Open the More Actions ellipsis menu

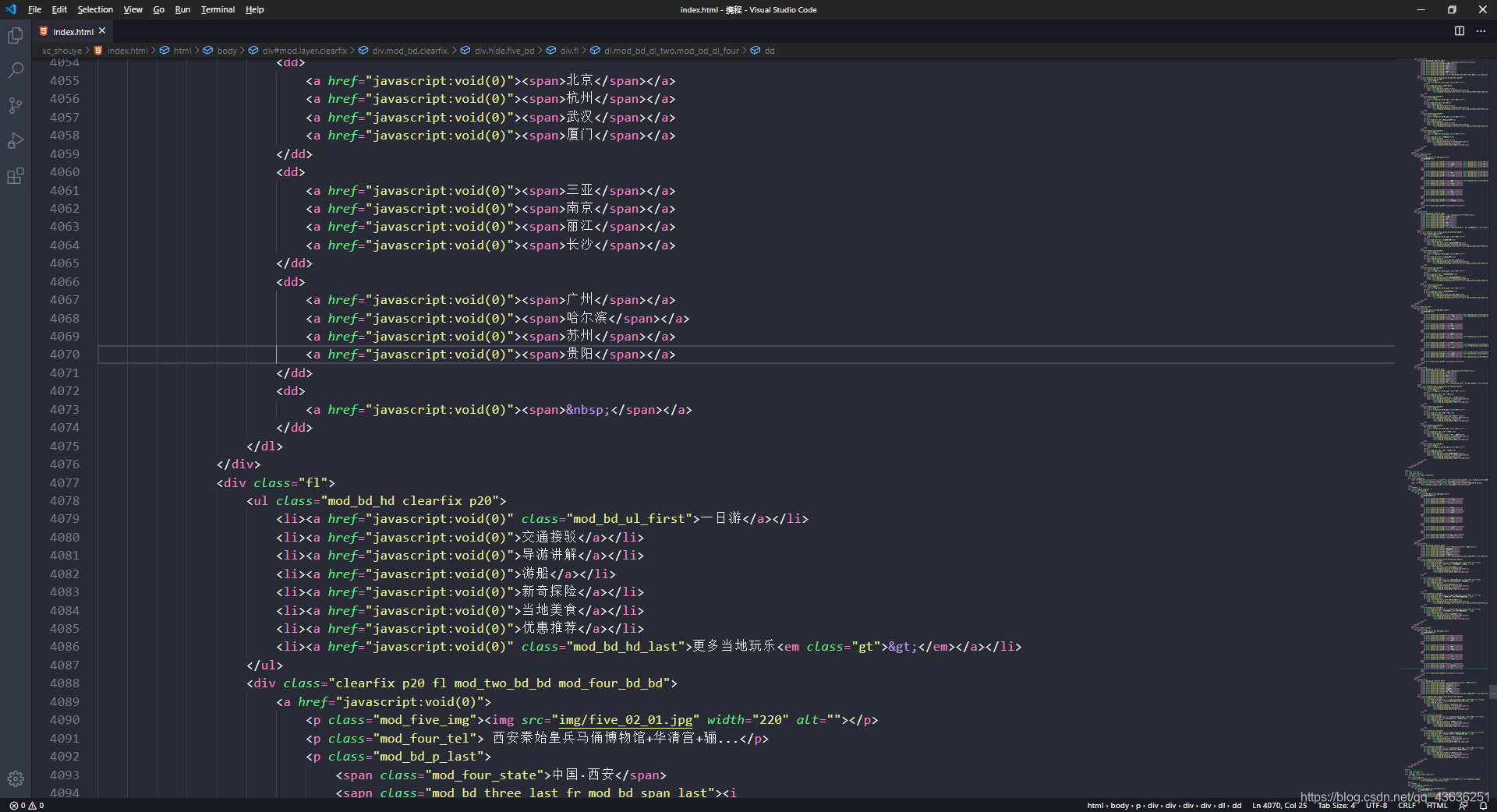point(1481,31)
